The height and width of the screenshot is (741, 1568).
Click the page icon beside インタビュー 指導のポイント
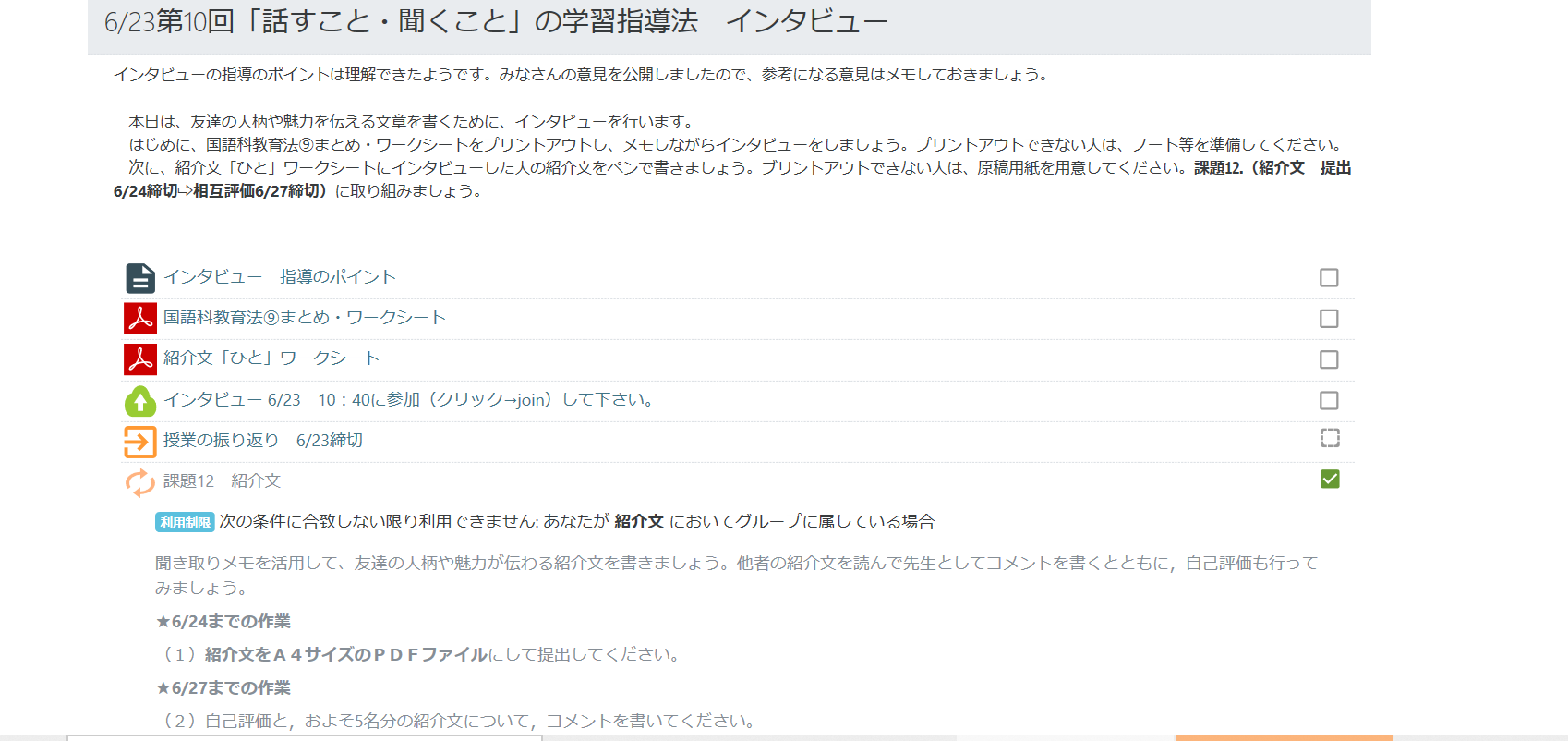(140, 277)
